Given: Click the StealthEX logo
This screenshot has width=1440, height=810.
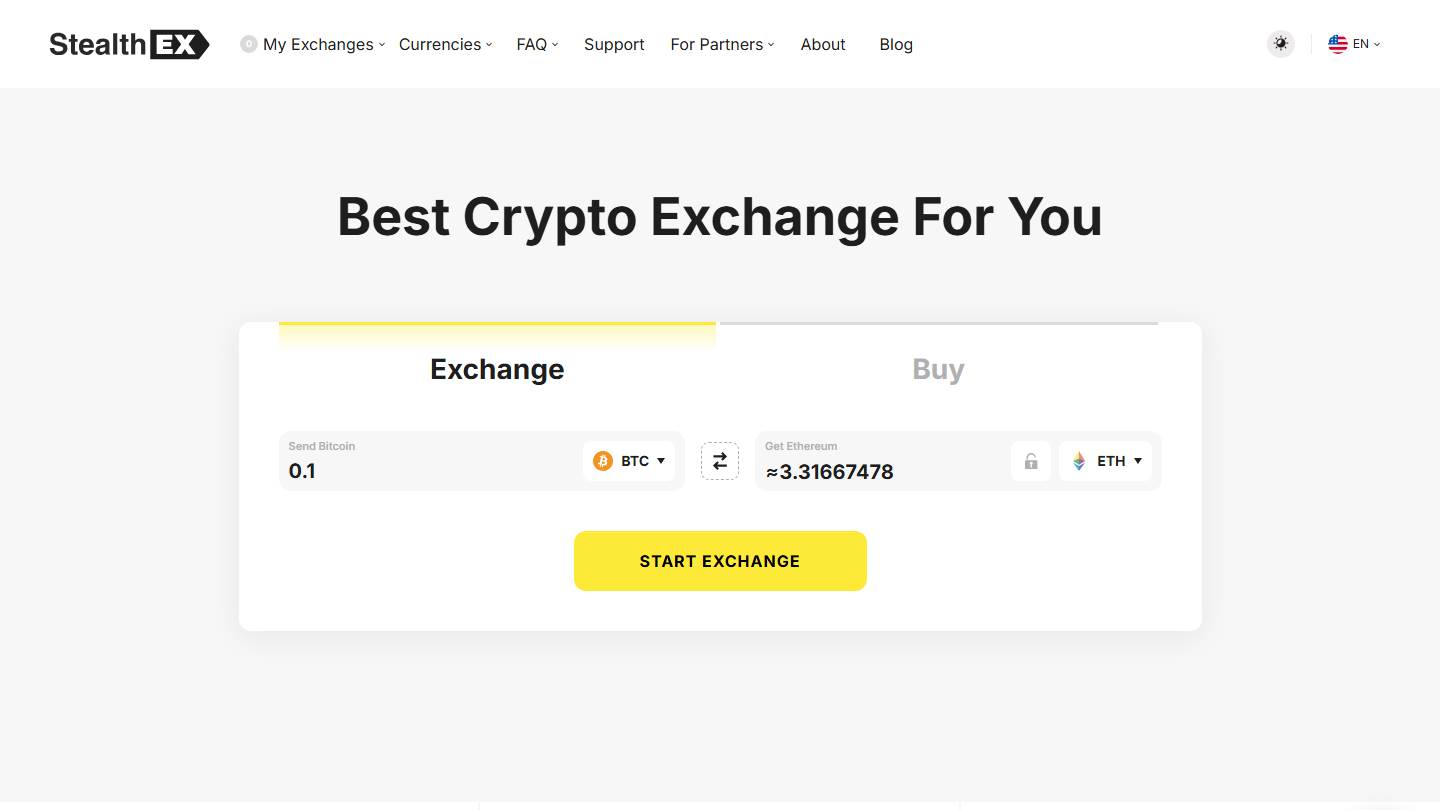Looking at the screenshot, I should pyautogui.click(x=129, y=44).
